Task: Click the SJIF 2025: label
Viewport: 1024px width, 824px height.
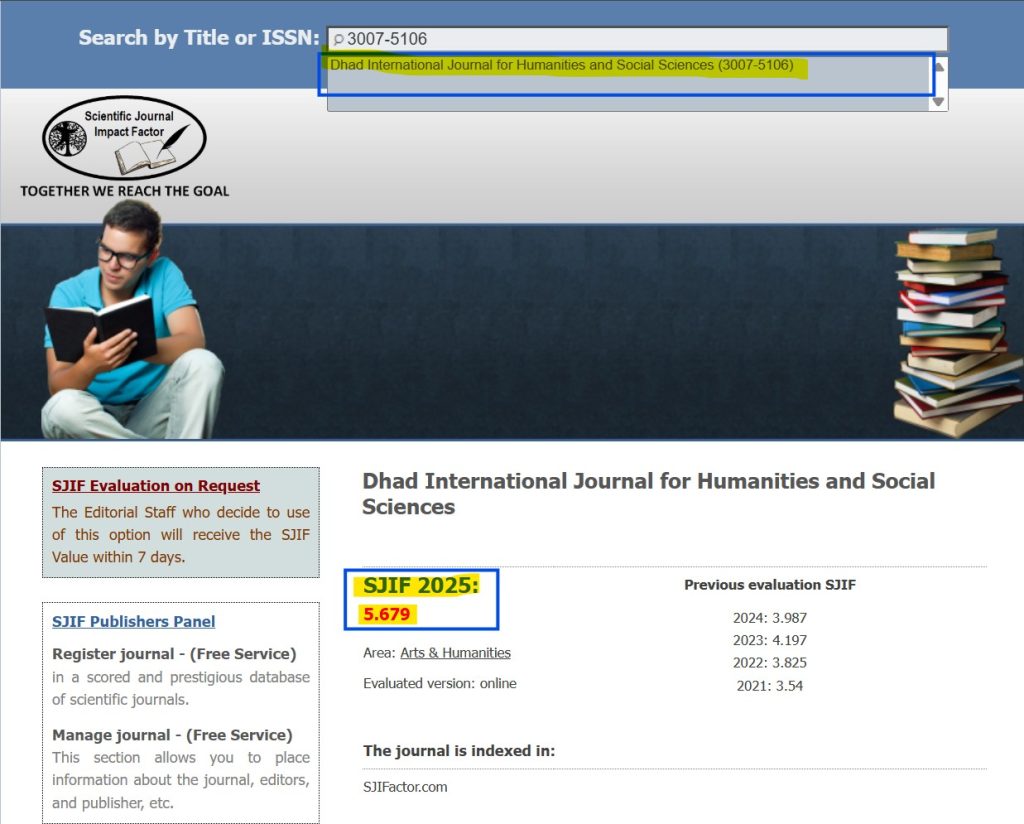Action: [421, 586]
